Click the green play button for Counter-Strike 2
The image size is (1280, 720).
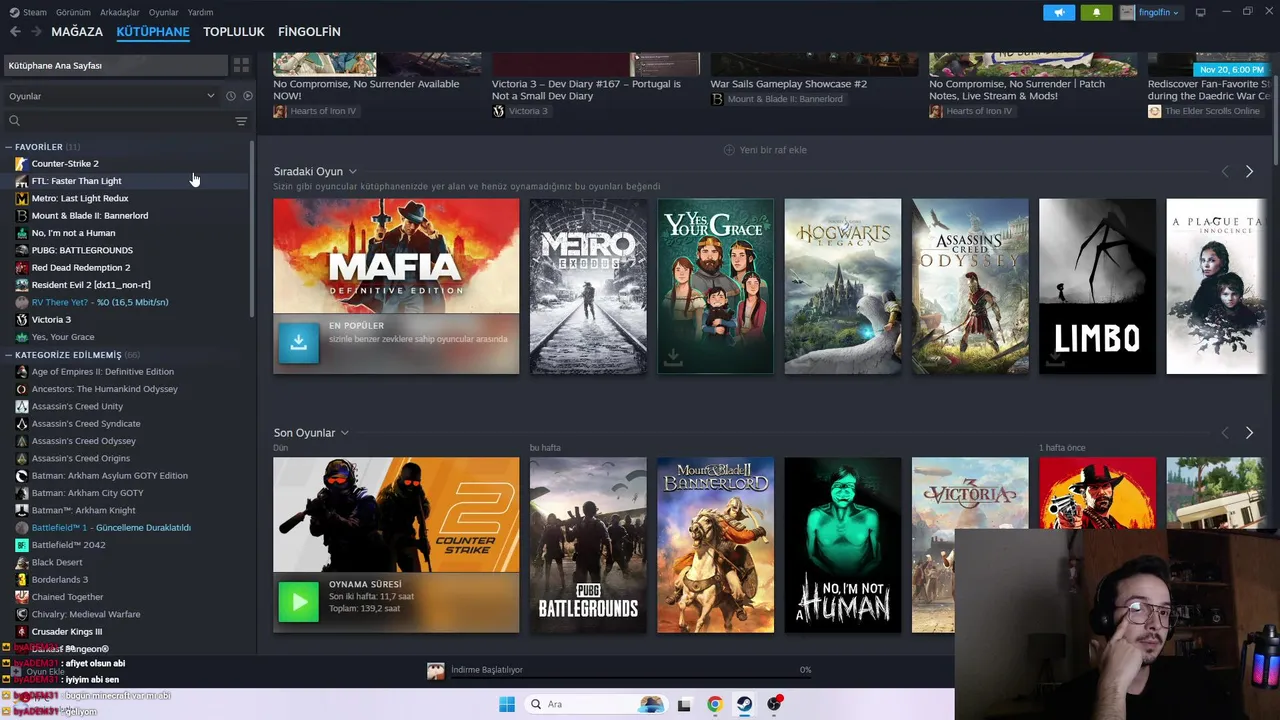(x=298, y=602)
